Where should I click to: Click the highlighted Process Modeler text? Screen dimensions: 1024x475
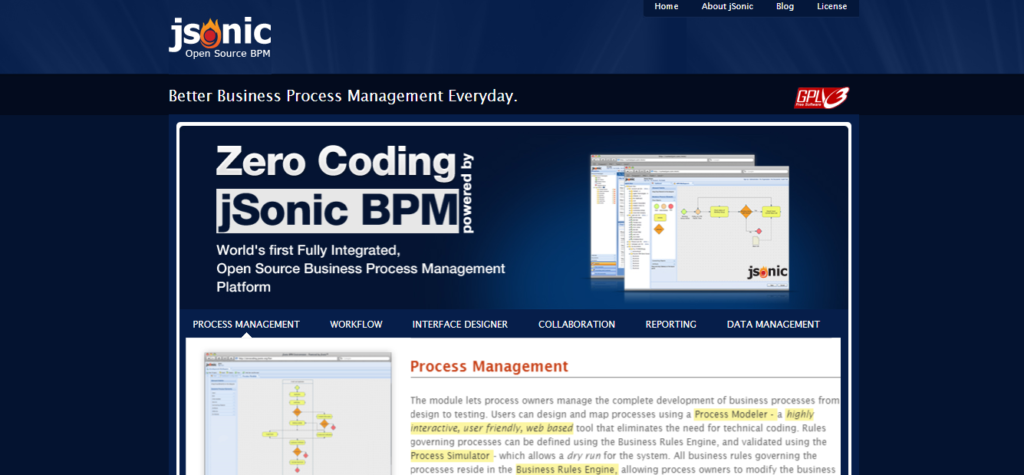(x=734, y=414)
